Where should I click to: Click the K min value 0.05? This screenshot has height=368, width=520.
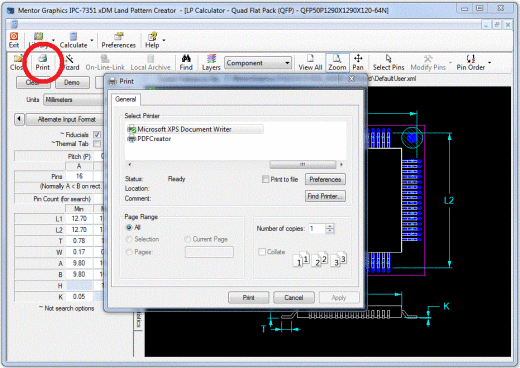[x=79, y=297]
